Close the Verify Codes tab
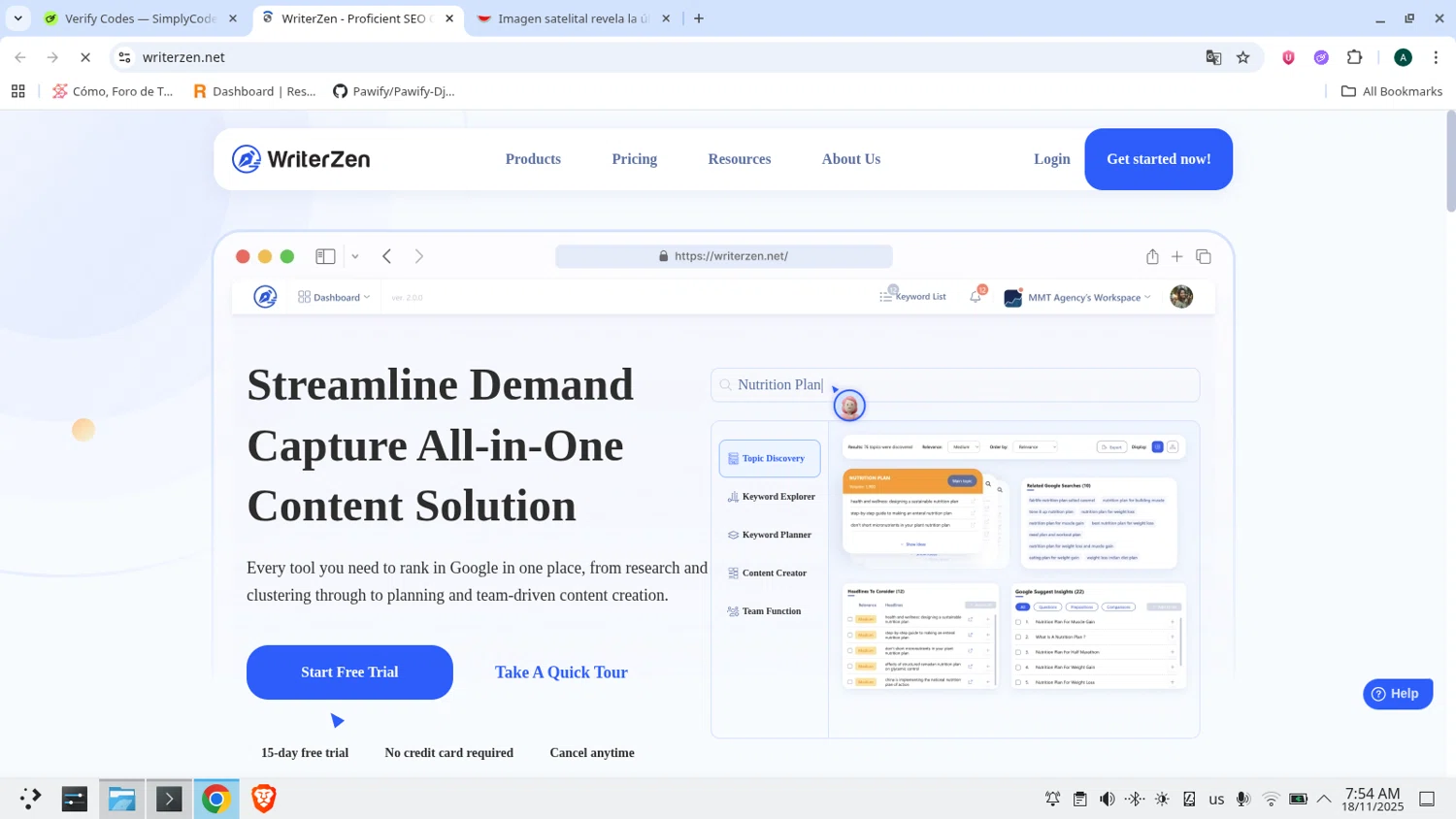 pyautogui.click(x=233, y=18)
